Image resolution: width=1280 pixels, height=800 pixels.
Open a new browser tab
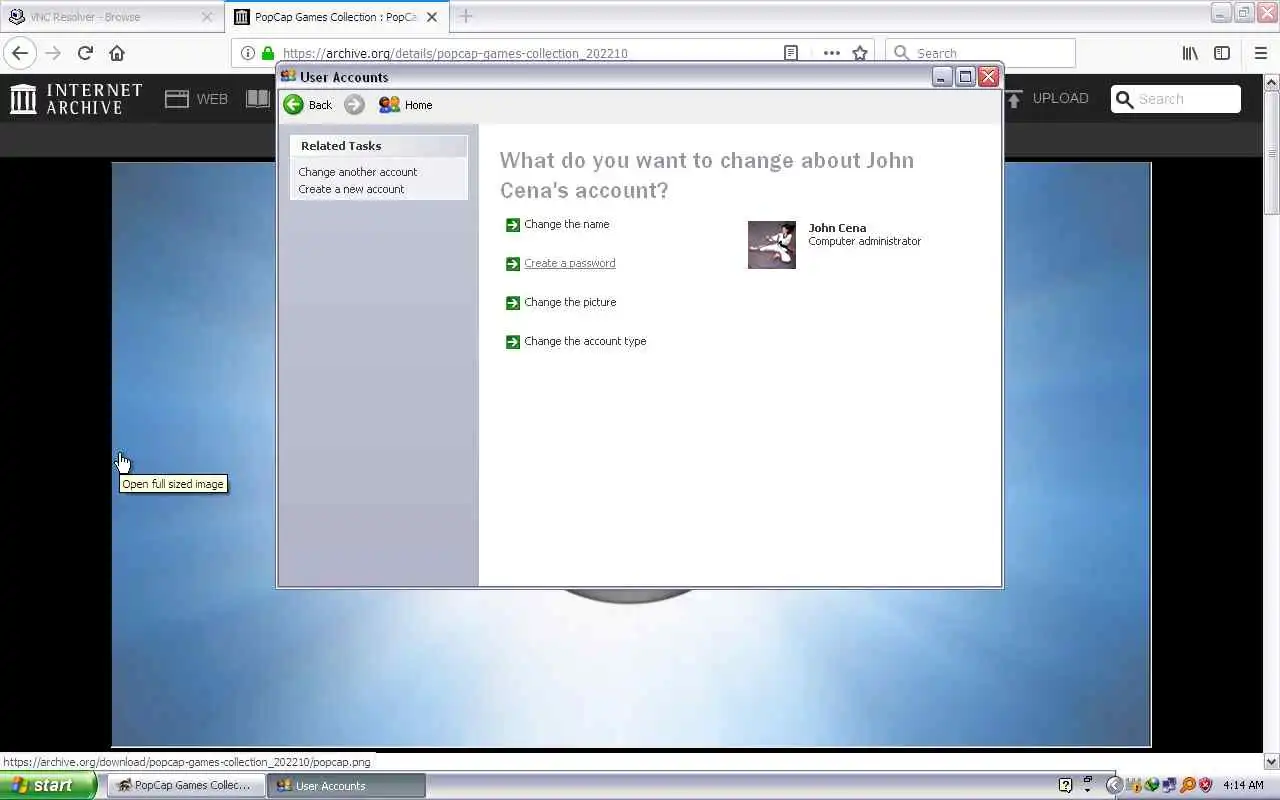pos(466,16)
